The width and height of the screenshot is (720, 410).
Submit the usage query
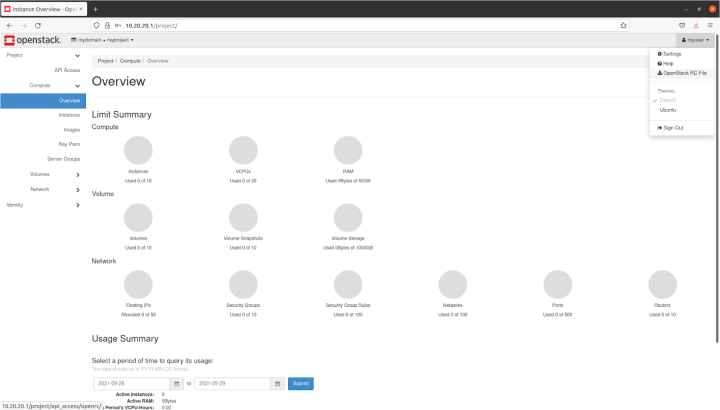pos(301,384)
